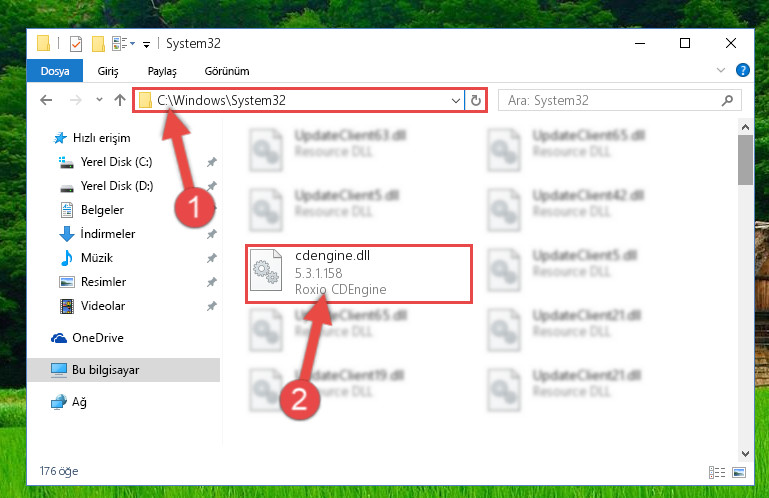Screen dimensions: 769x498
Task: Open recent locations dropdown arrow
Action: [100, 100]
